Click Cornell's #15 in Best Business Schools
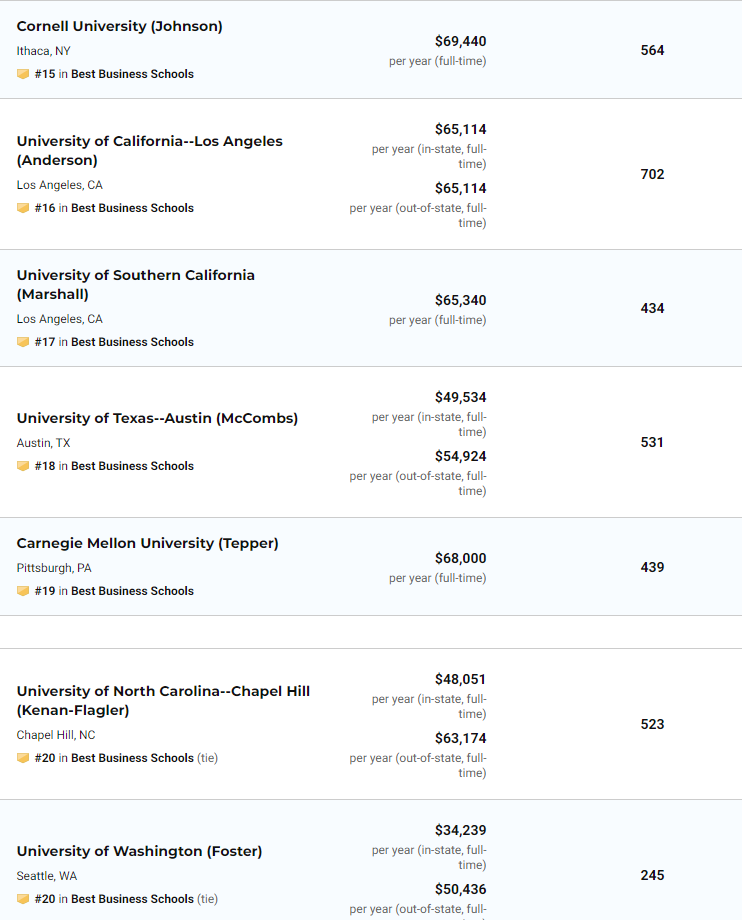The image size is (742, 920). [114, 74]
